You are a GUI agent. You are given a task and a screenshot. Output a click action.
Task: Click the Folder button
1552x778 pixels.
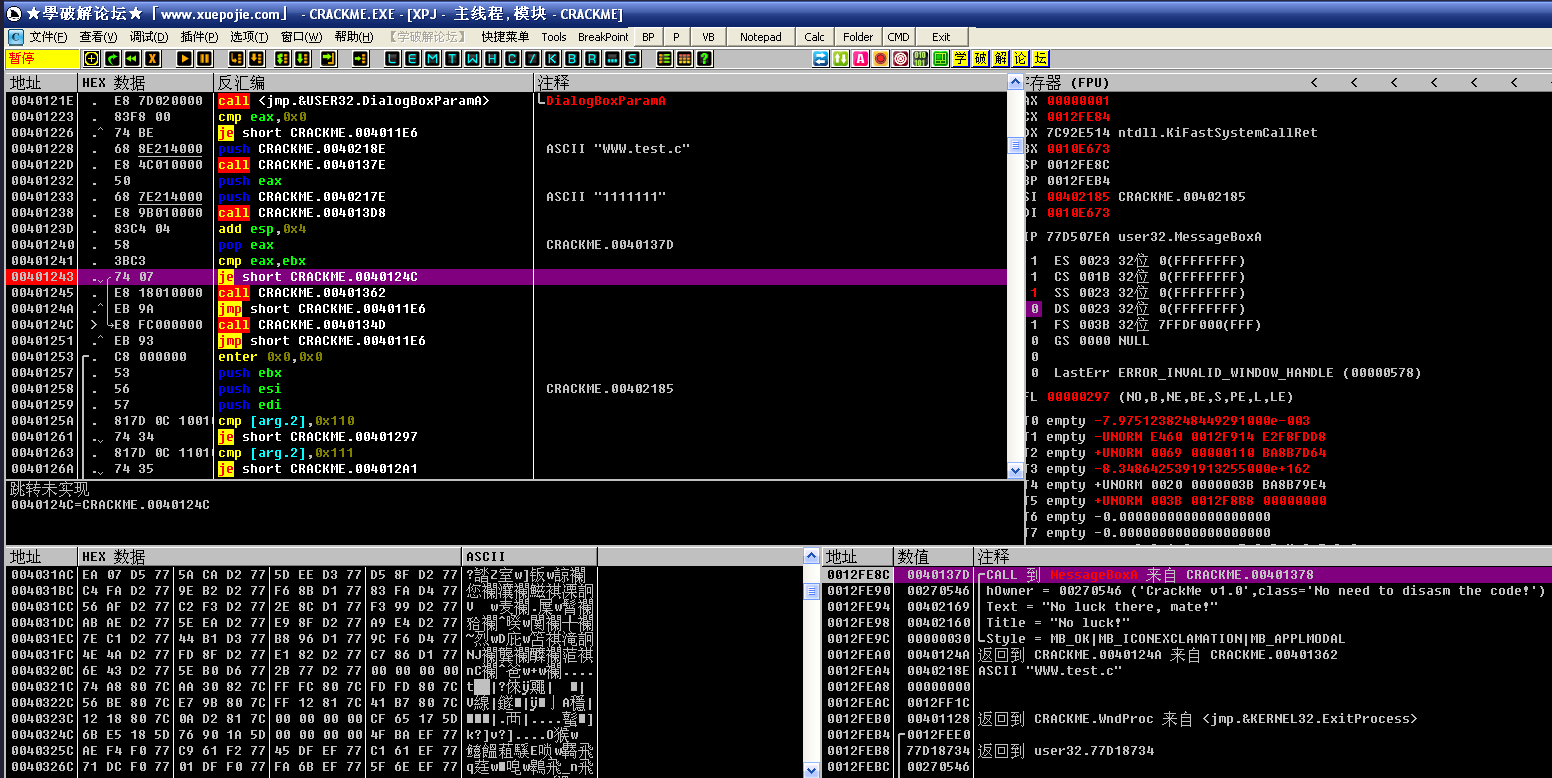point(858,37)
